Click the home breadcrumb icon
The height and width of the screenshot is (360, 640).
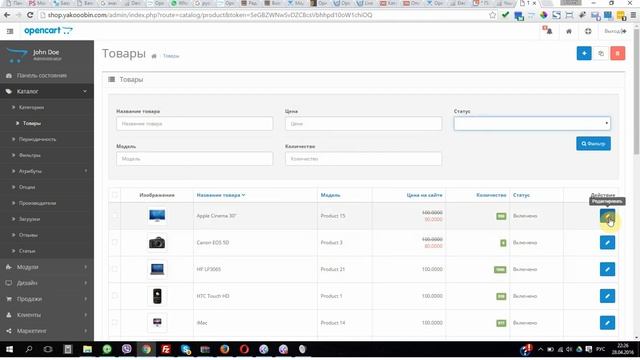click(154, 56)
